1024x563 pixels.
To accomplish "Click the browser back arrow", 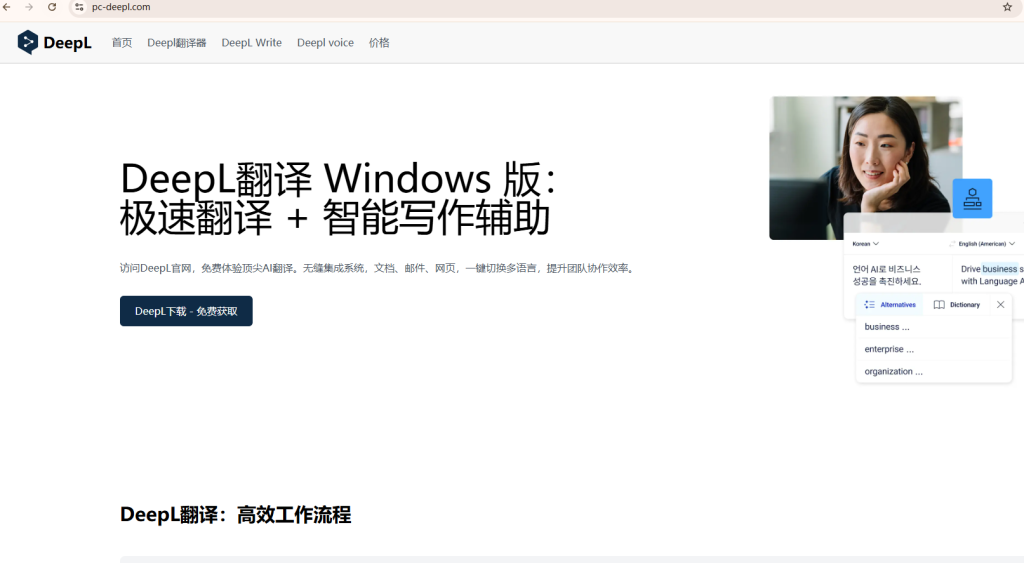I will (x=7, y=7).
